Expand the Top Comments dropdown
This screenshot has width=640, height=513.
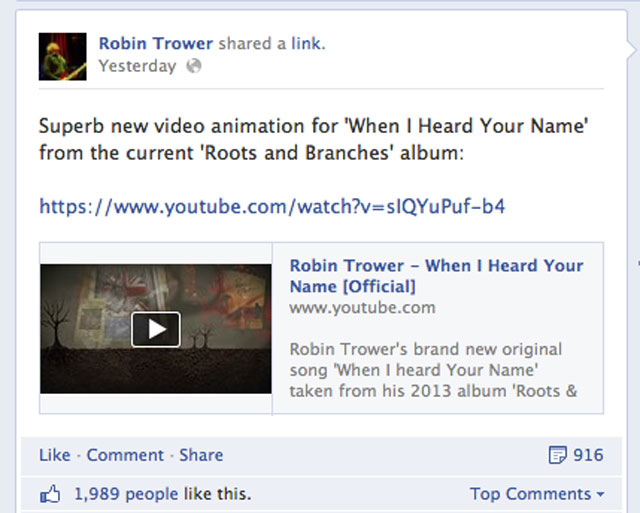(537, 494)
